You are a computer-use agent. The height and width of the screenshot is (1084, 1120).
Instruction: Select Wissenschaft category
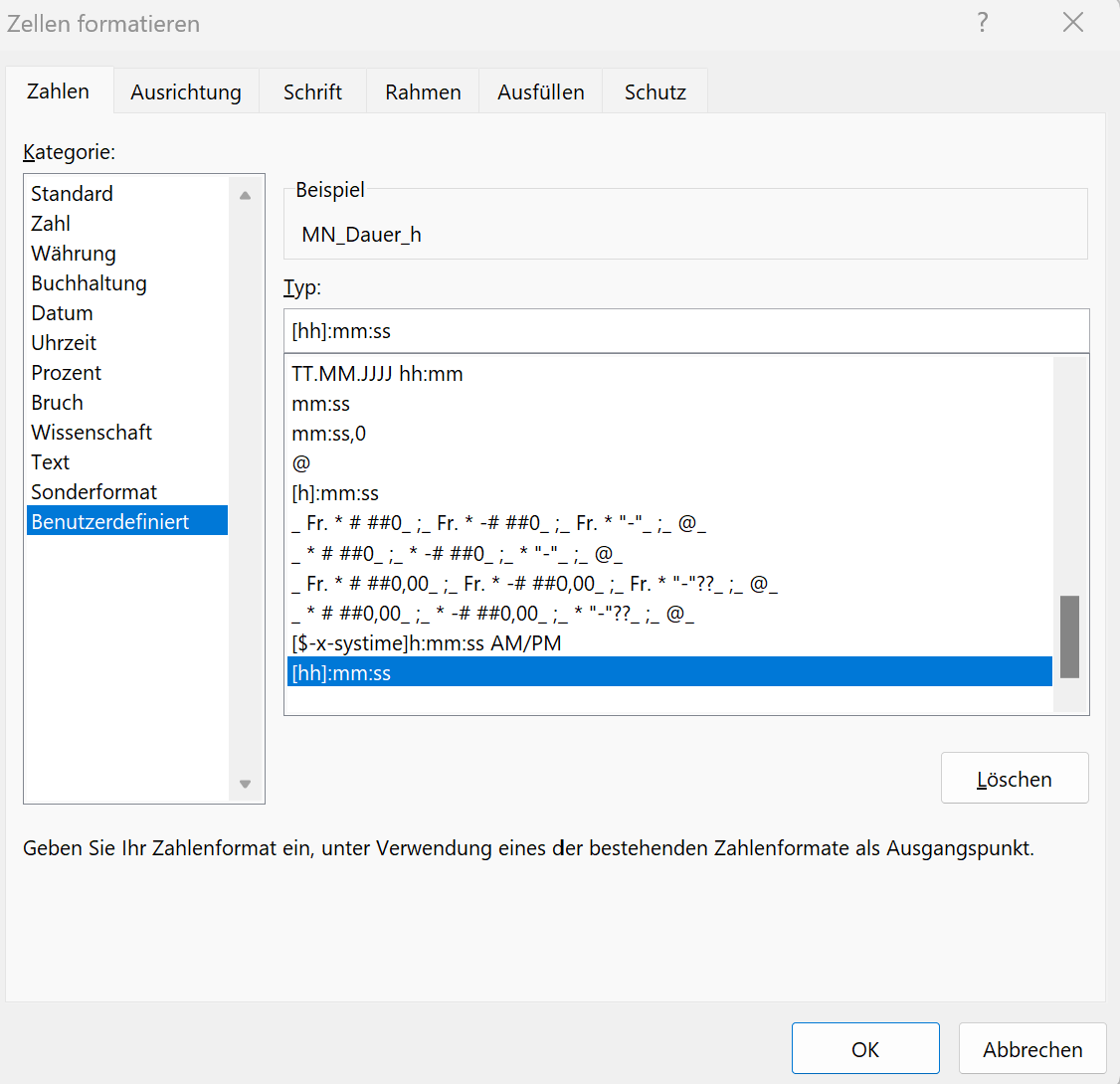coord(127,432)
